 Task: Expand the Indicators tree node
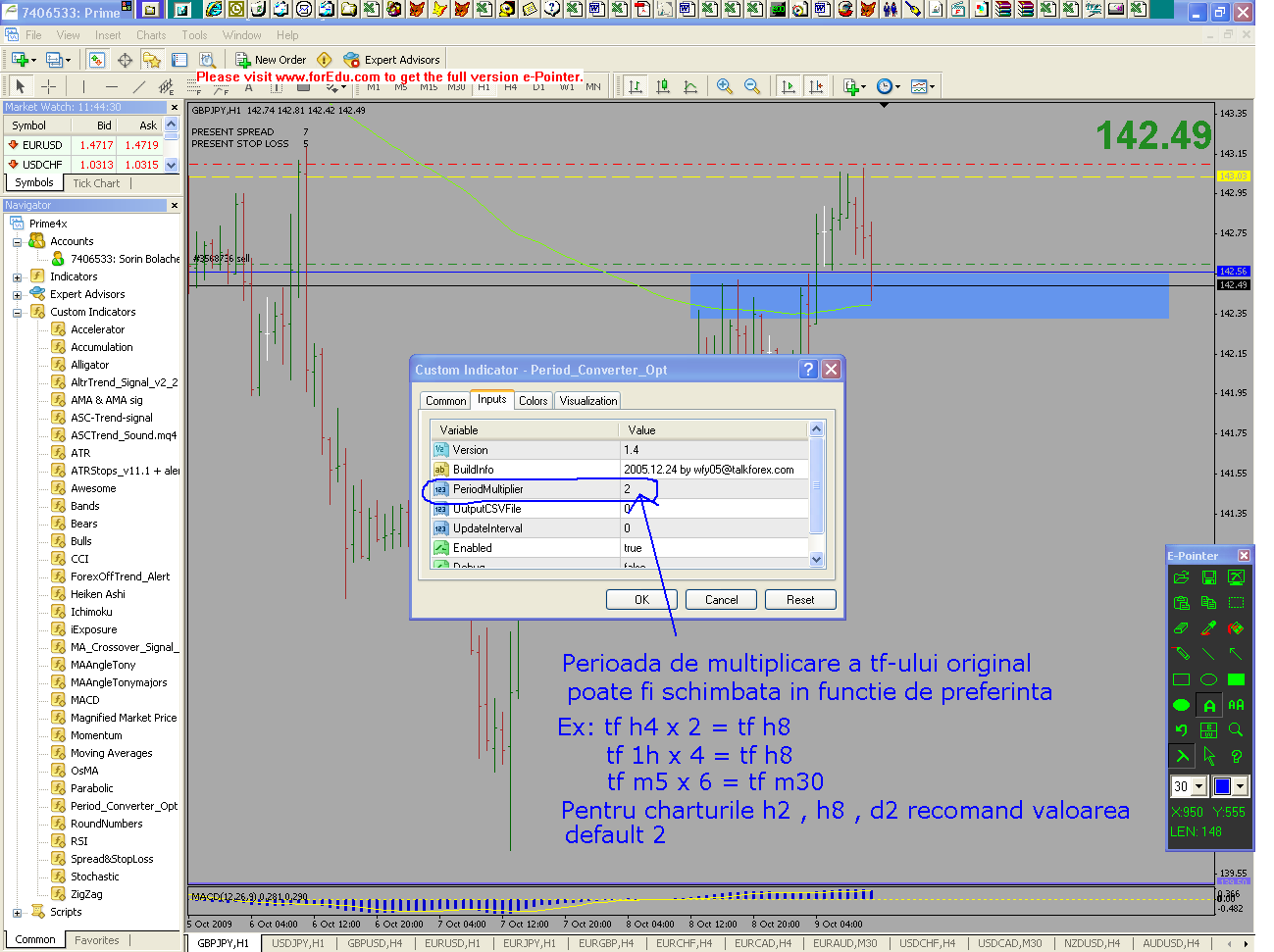pyautogui.click(x=17, y=277)
